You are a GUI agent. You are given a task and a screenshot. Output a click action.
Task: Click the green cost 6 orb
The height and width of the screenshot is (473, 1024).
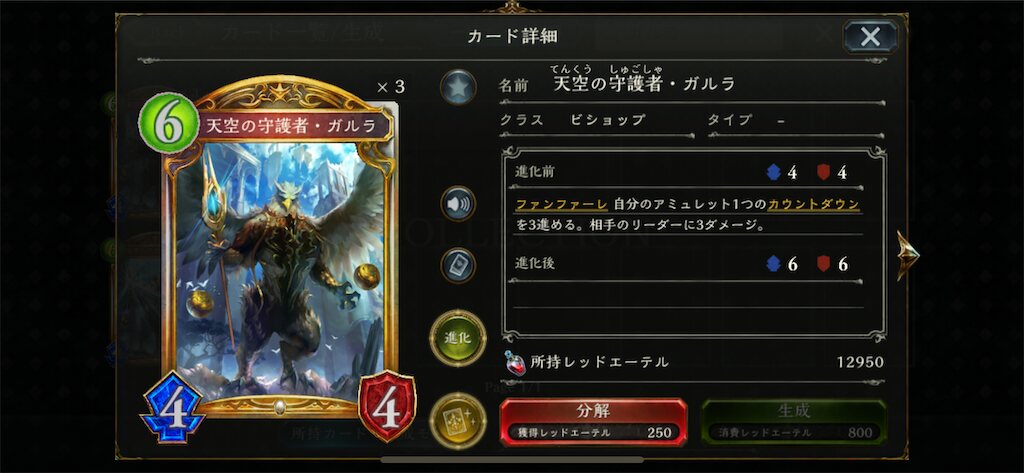click(168, 124)
